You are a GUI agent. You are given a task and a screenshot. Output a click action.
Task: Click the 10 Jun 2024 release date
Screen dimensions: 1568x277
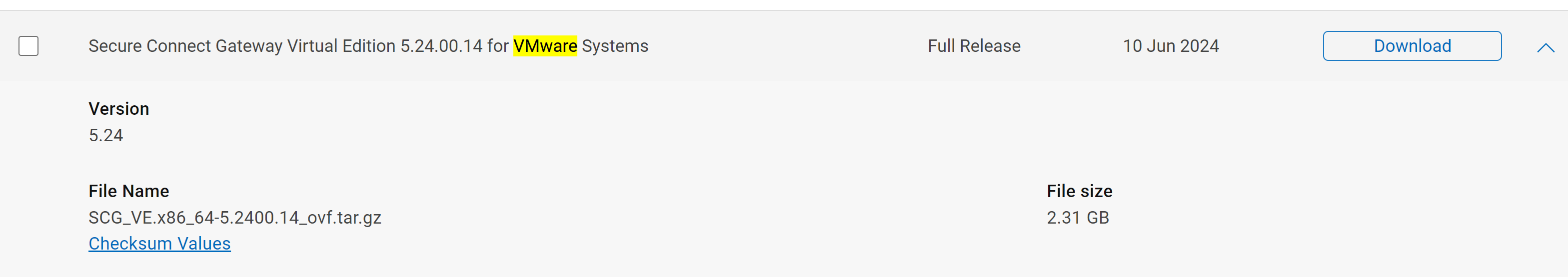(x=1170, y=46)
